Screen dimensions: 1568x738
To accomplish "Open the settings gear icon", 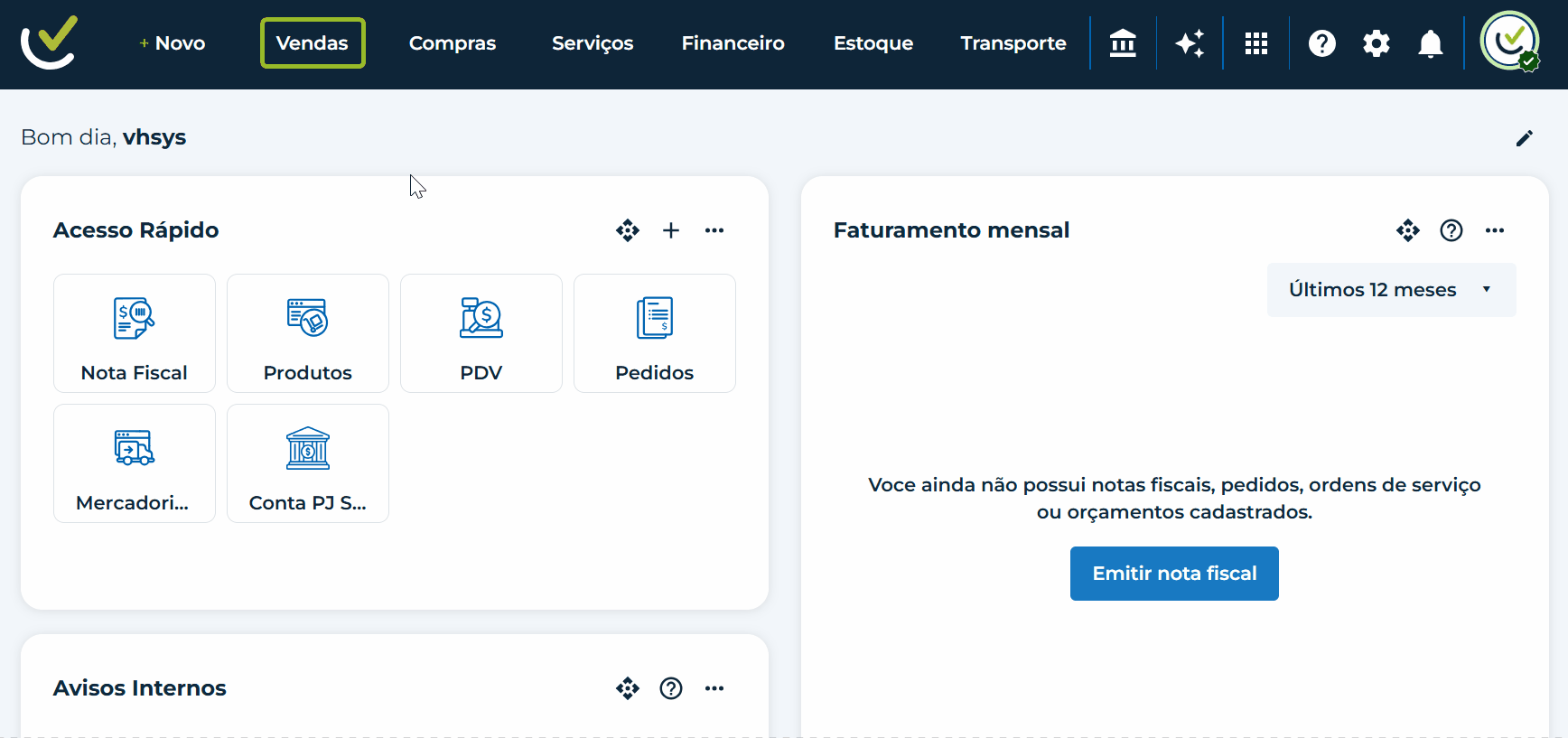I will pyautogui.click(x=1377, y=43).
